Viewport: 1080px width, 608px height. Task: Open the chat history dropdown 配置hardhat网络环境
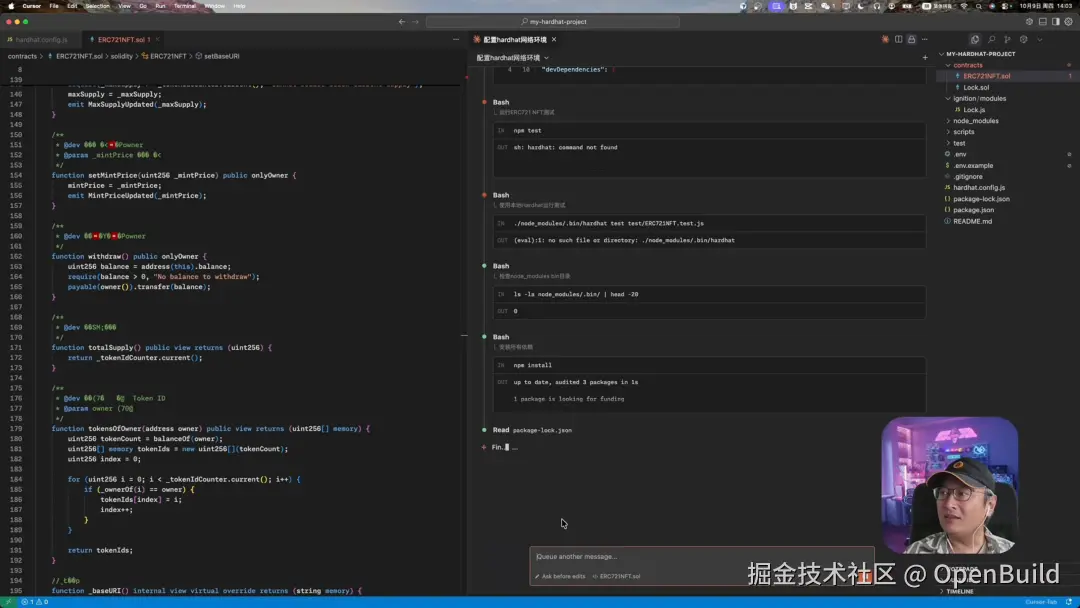pyautogui.click(x=512, y=58)
